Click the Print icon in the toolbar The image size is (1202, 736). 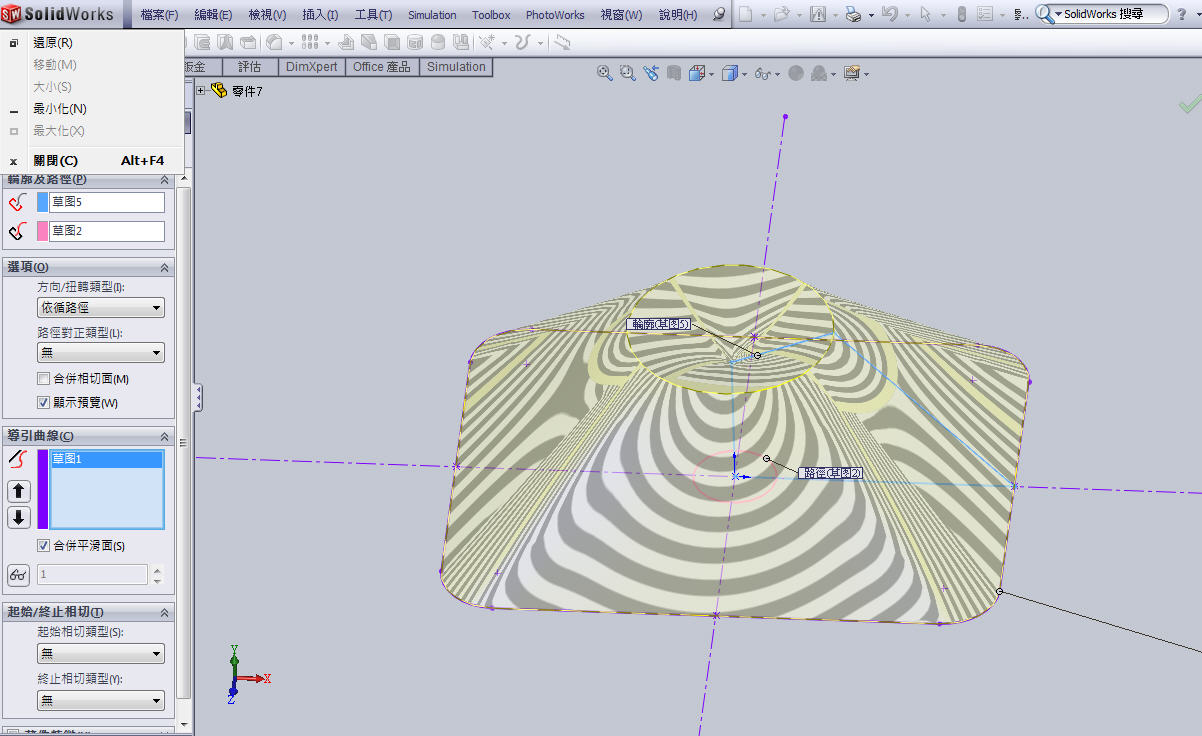pyautogui.click(x=852, y=14)
